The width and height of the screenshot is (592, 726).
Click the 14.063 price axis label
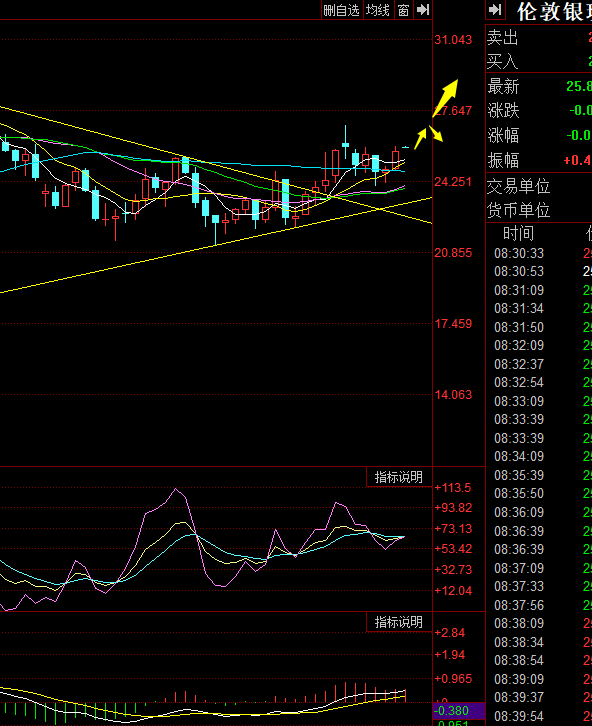pos(453,395)
